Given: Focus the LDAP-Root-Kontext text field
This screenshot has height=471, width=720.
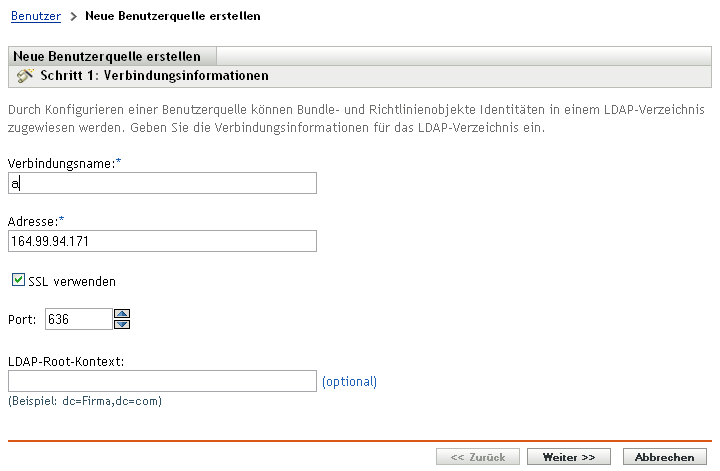Looking at the screenshot, I should [x=162, y=381].
